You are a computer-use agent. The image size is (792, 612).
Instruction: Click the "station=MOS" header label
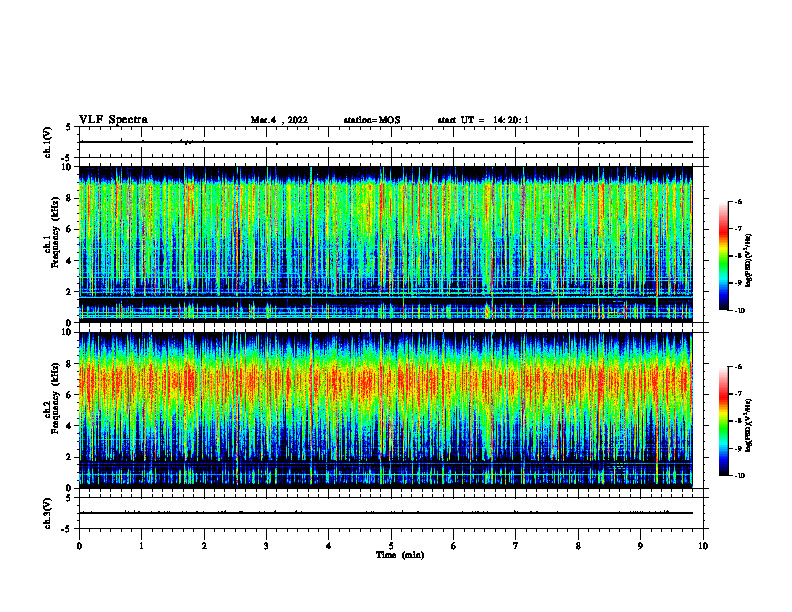372,120
